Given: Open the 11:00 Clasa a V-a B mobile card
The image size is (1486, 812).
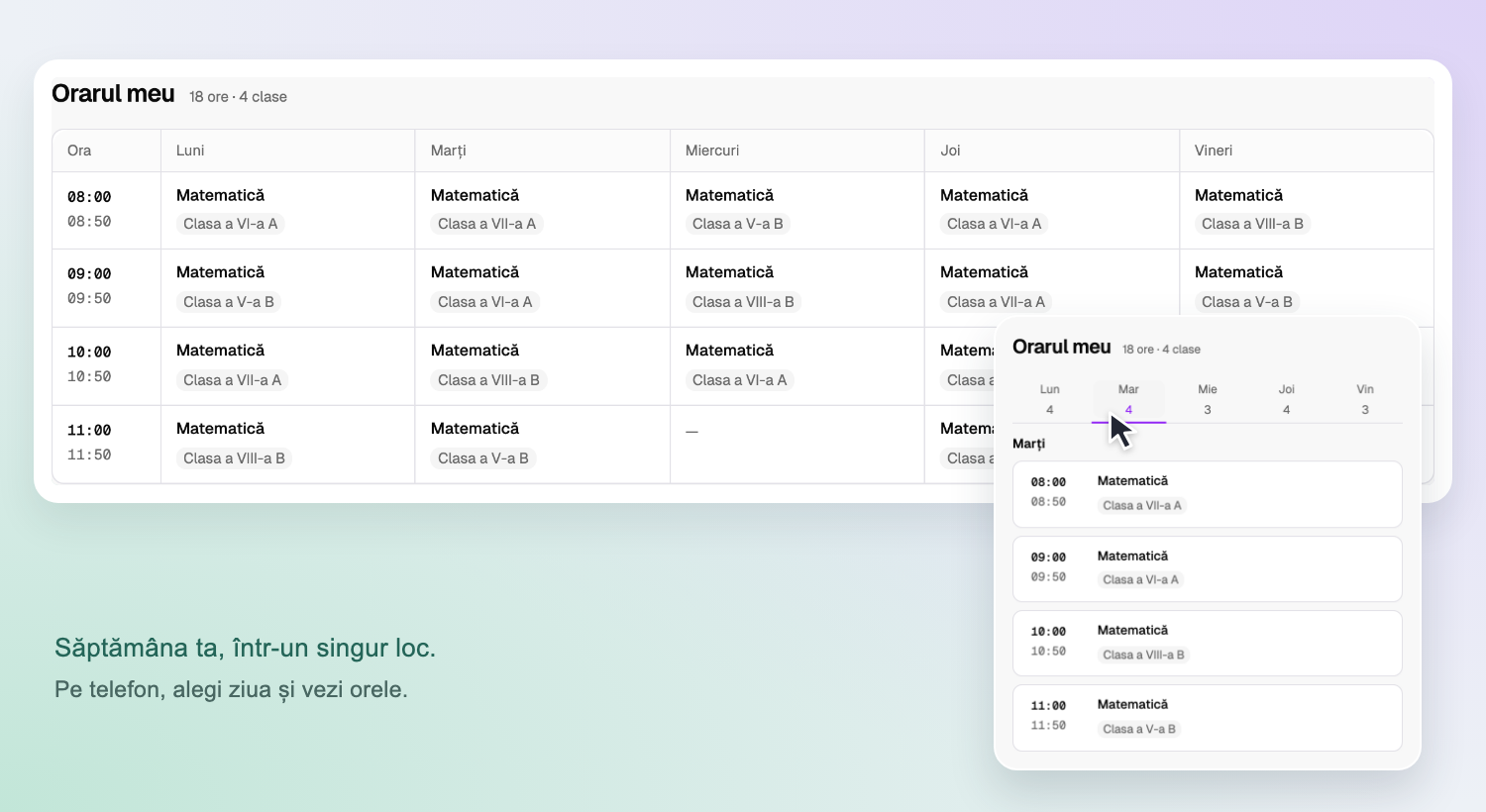Looking at the screenshot, I should point(1208,717).
